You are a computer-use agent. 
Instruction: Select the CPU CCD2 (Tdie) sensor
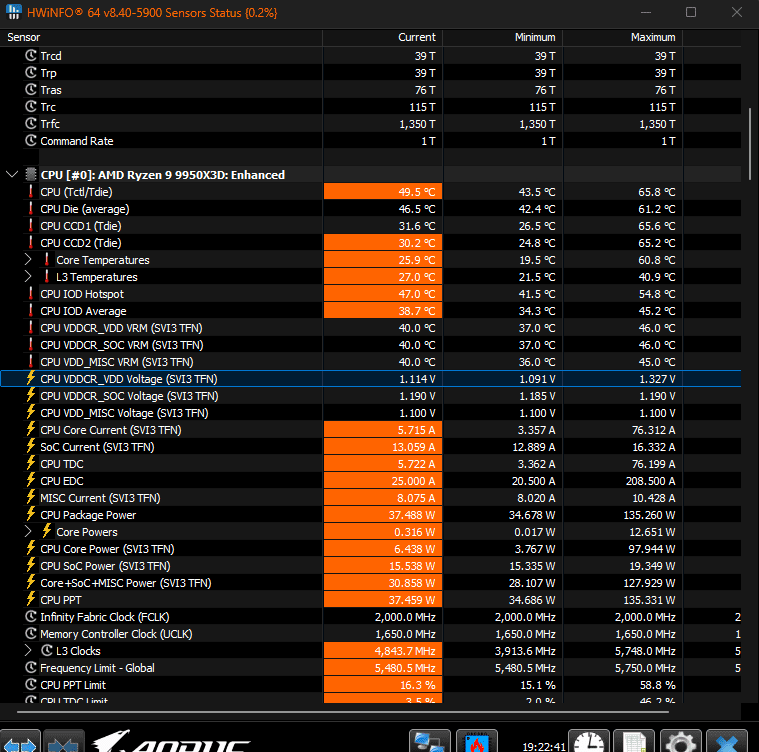(x=371, y=243)
